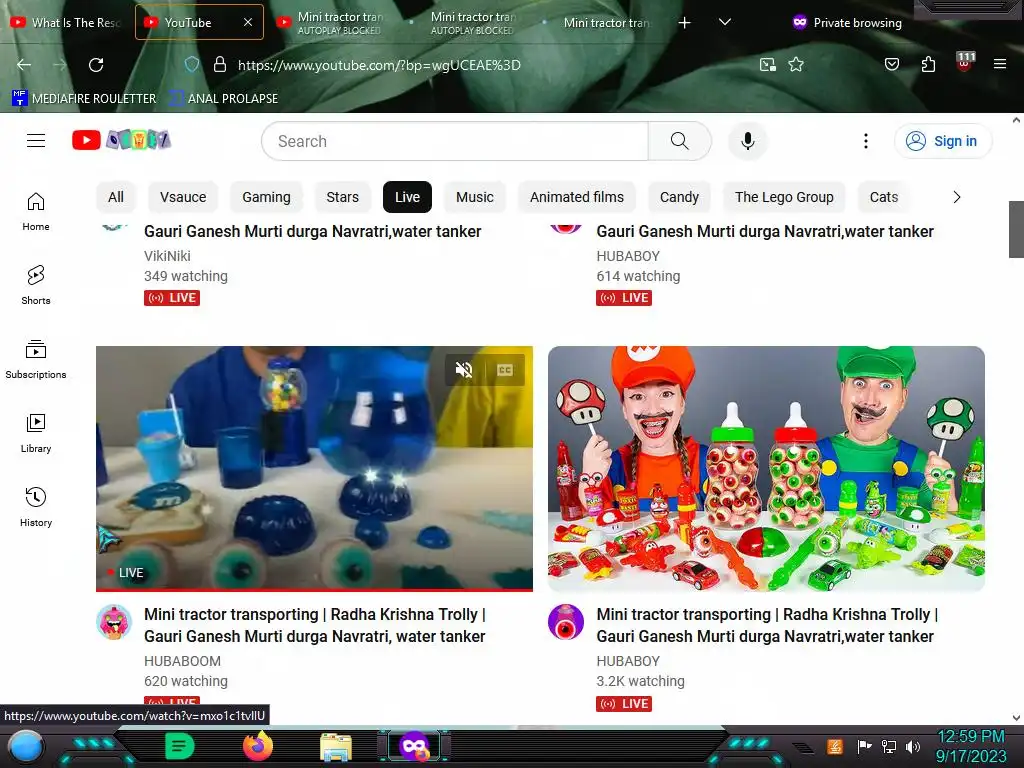Viewport: 1024px width, 768px height.
Task: Reload the page
Action: pyautogui.click(x=96, y=65)
